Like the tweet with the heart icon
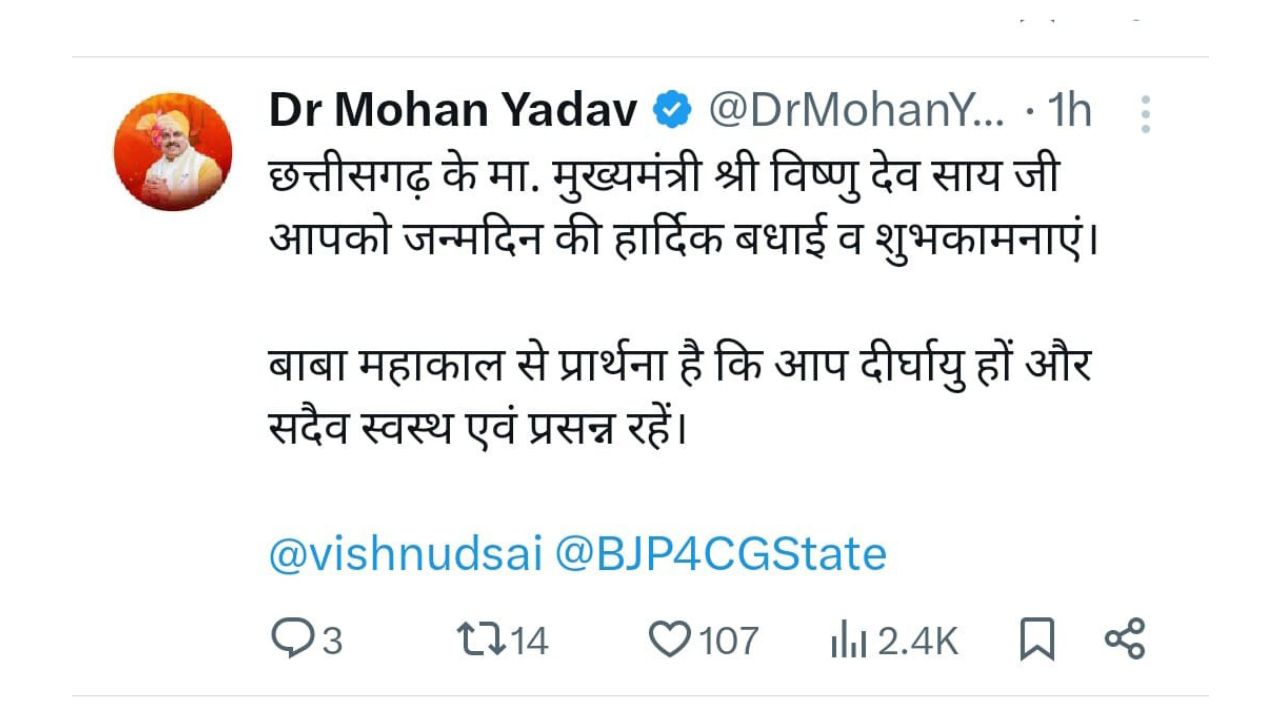Viewport: 1280px width, 720px height. [x=670, y=639]
